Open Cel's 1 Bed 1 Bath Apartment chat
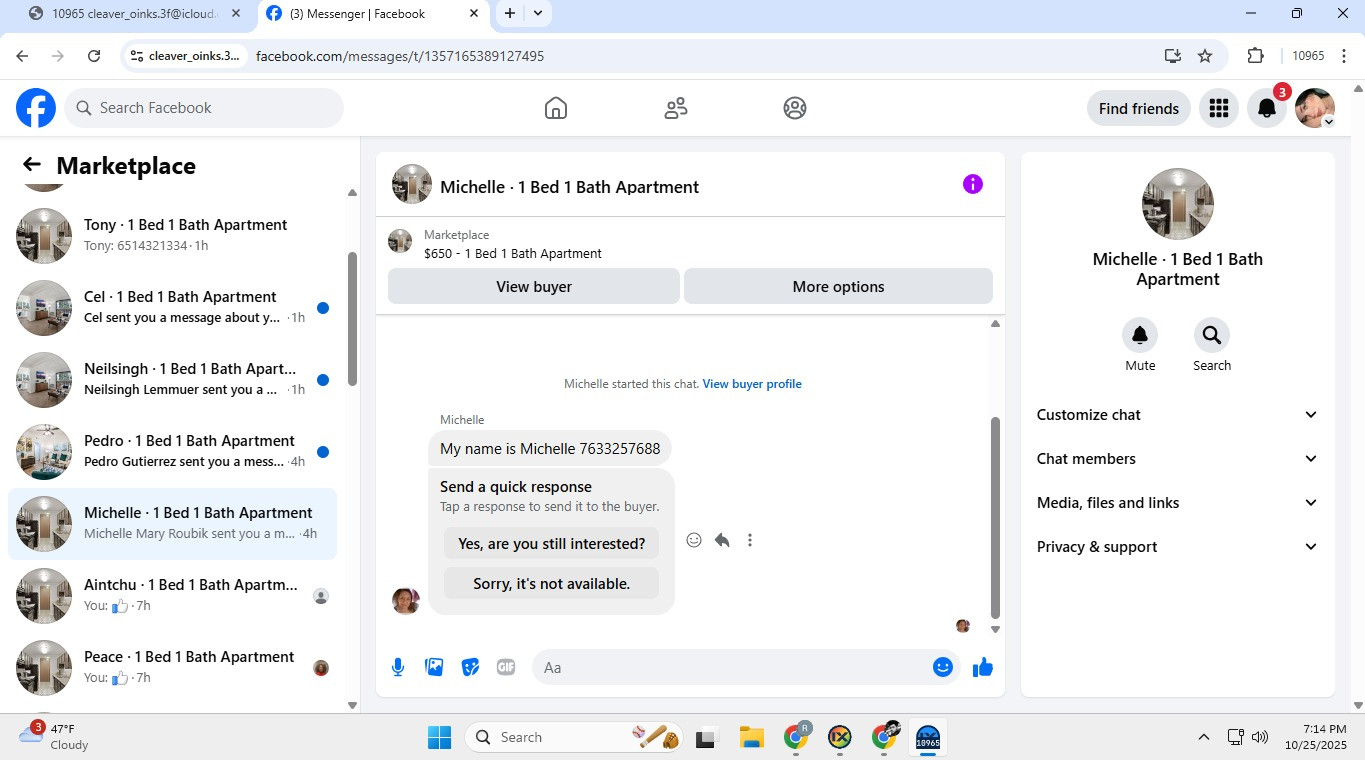Viewport: 1365px width, 760px height. pos(172,308)
